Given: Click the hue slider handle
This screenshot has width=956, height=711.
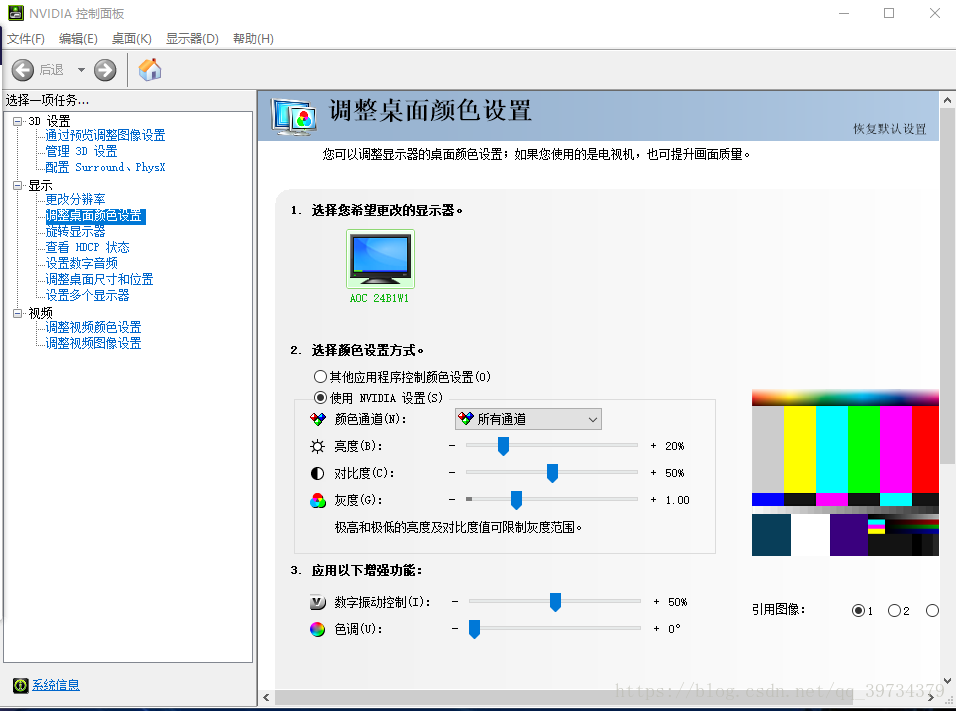Looking at the screenshot, I should point(474,629).
